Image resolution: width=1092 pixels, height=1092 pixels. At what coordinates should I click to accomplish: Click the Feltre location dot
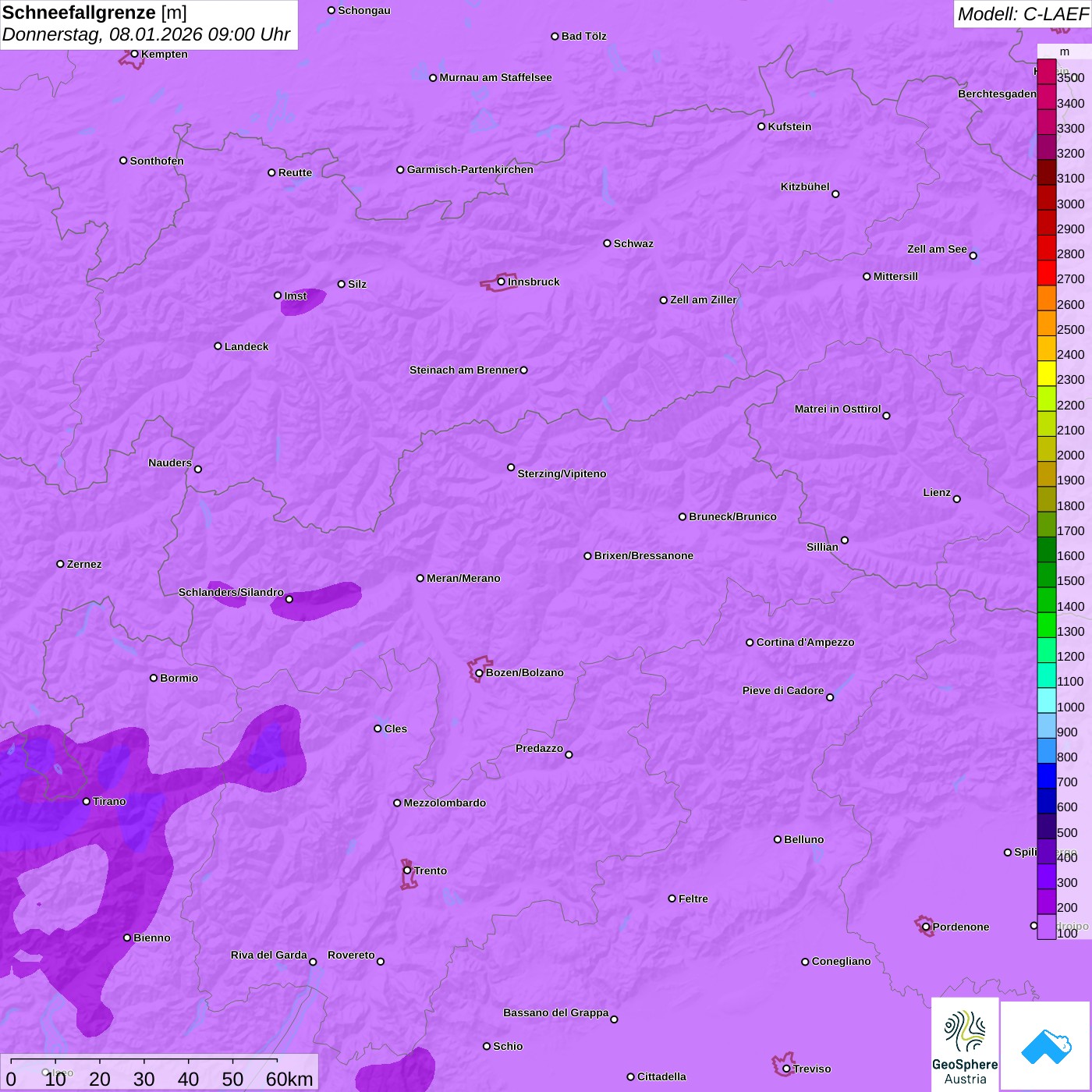pyautogui.click(x=672, y=899)
